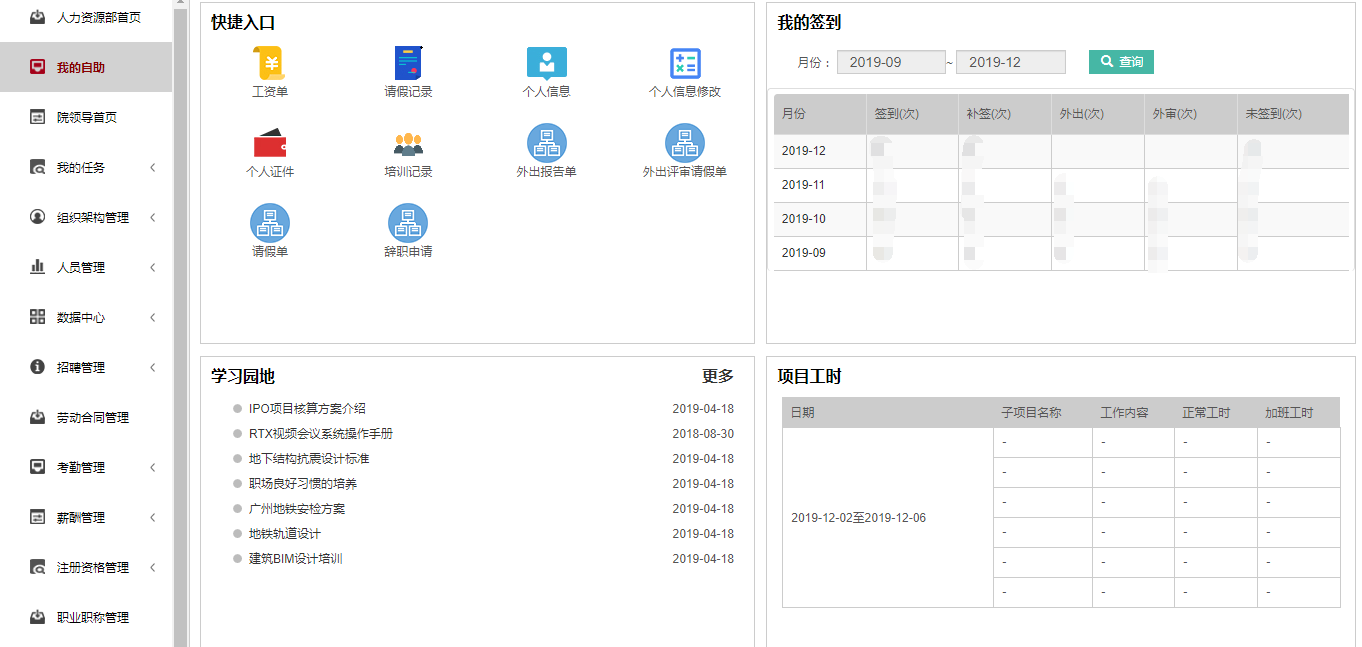Click the 注册资格管理 sidebar icon
Viewport: 1362px width, 647px height.
(38, 567)
